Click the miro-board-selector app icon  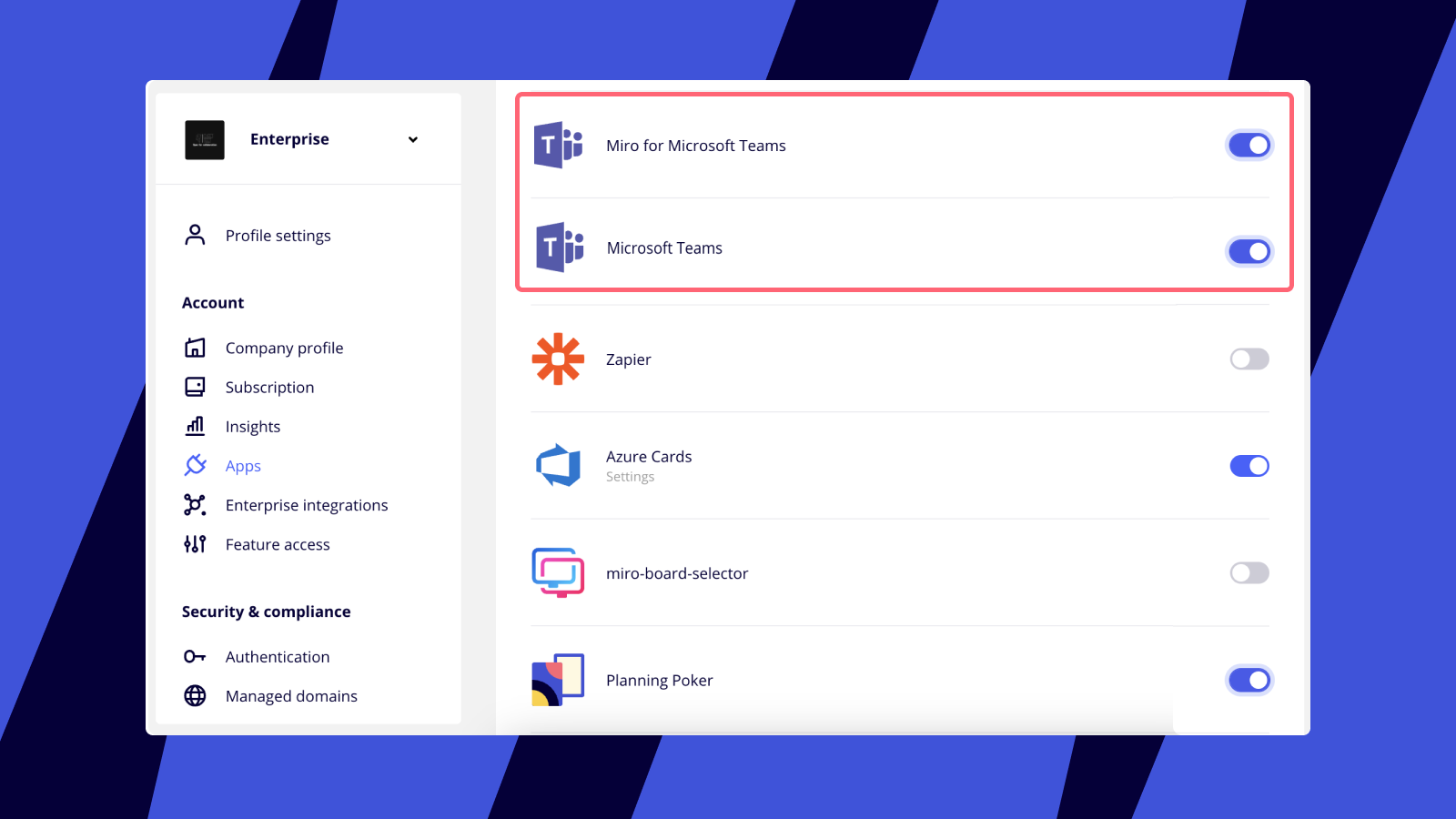(558, 572)
